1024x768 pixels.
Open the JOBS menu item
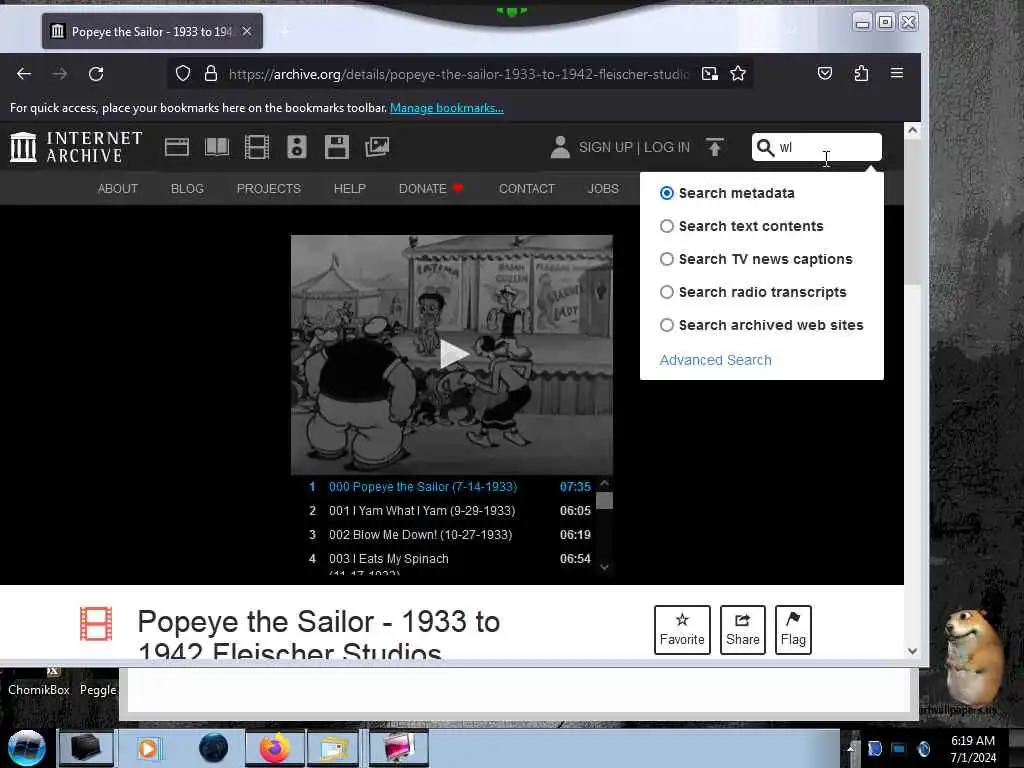(x=603, y=189)
